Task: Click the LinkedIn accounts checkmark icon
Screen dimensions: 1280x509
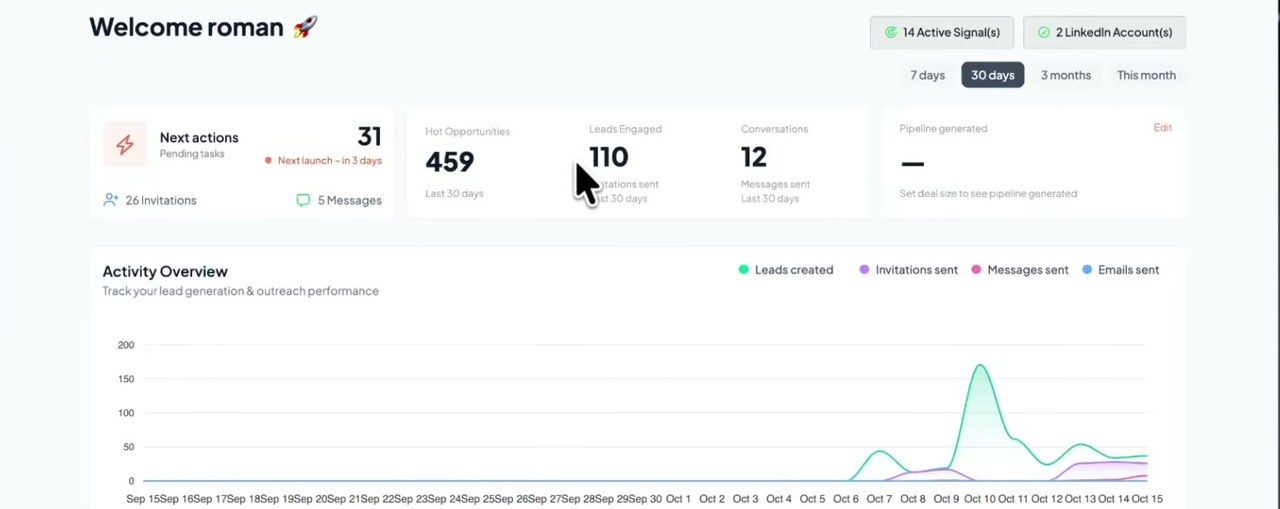Action: tap(1043, 32)
